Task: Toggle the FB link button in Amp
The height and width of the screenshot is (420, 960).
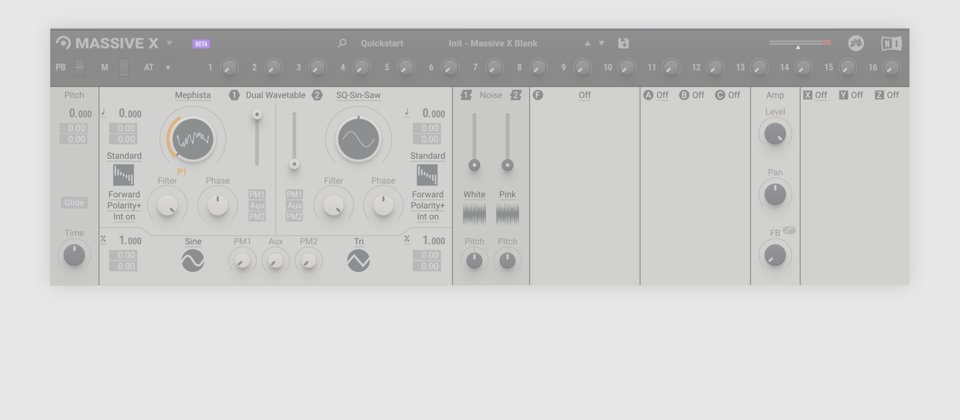Action: (789, 230)
